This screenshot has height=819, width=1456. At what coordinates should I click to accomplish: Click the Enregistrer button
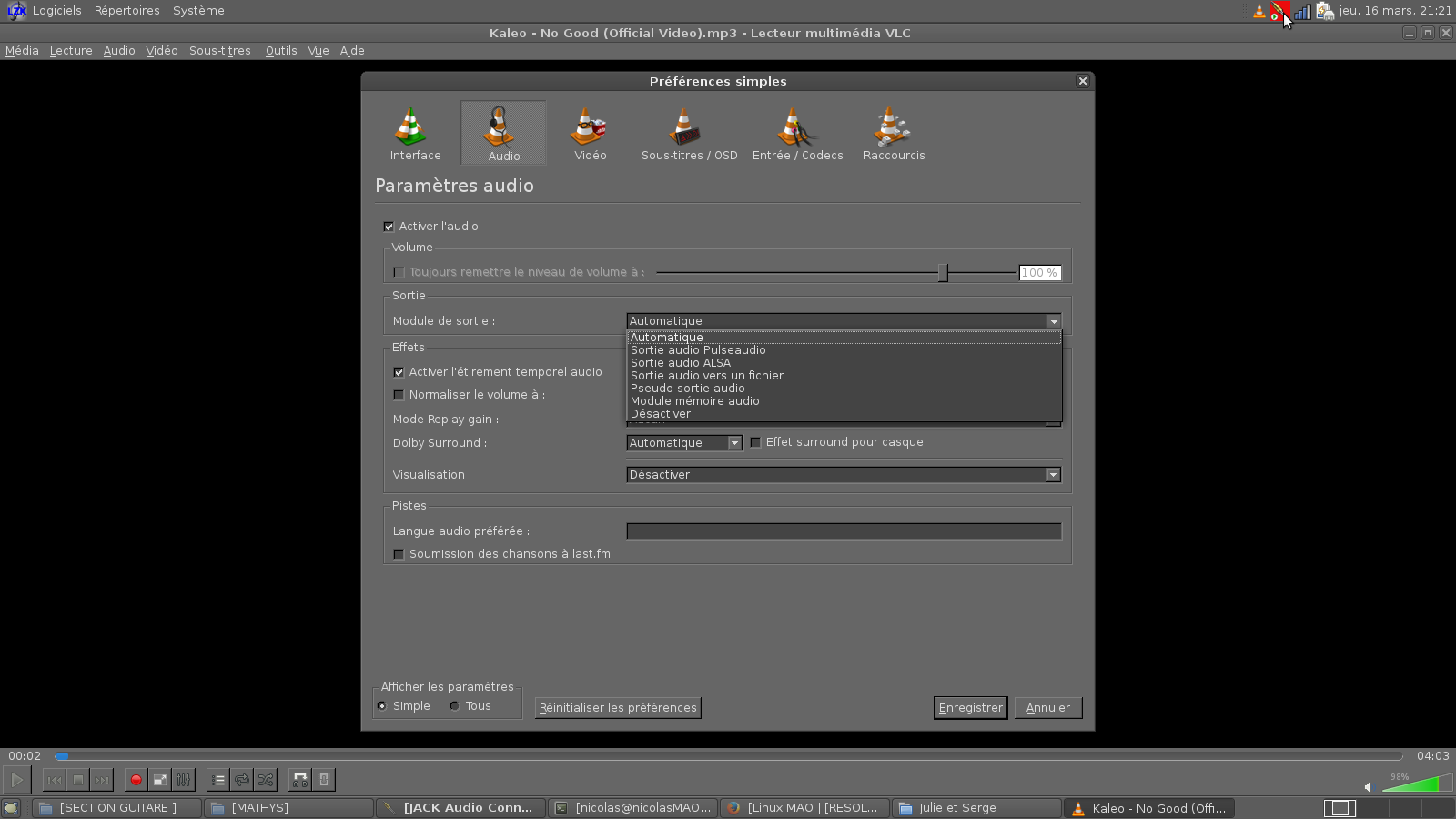(x=971, y=708)
